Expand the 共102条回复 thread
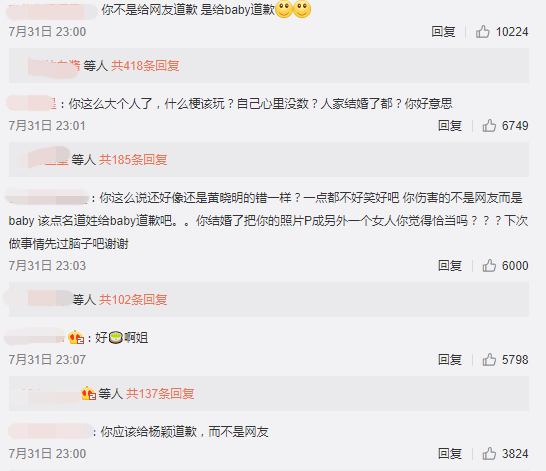Screen dimensions: 546x471 (x=133, y=299)
